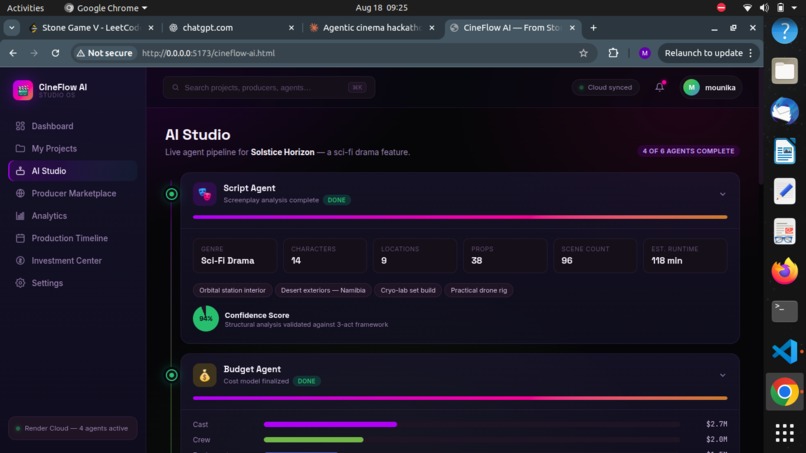The image size is (806, 453).
Task: Collapse the Budget Agent card chevron
Action: point(722,375)
